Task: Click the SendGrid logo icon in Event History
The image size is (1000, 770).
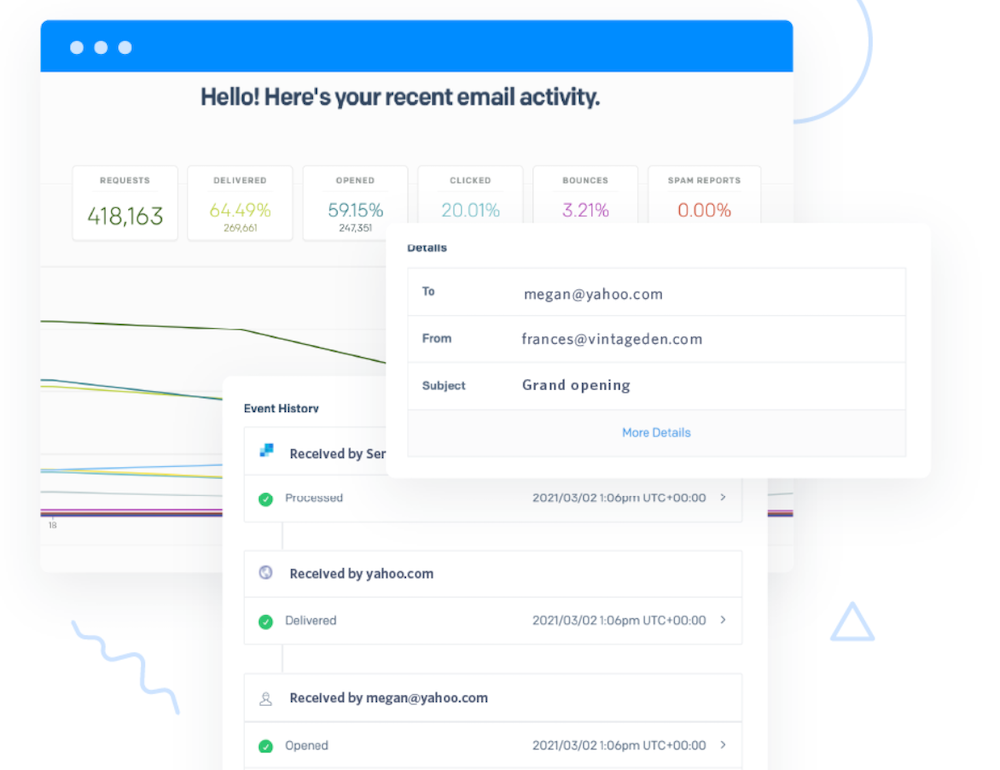Action: pyautogui.click(x=267, y=450)
